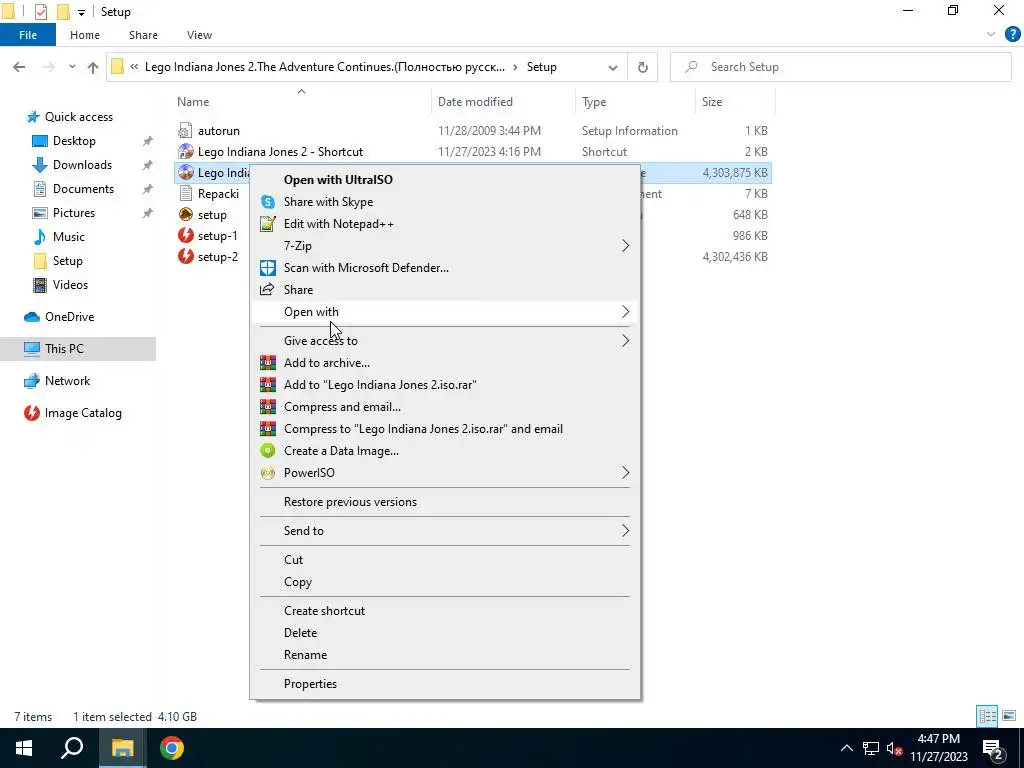Click WinRAR icon beside Compress and email
The height and width of the screenshot is (768, 1024).
pos(268,407)
